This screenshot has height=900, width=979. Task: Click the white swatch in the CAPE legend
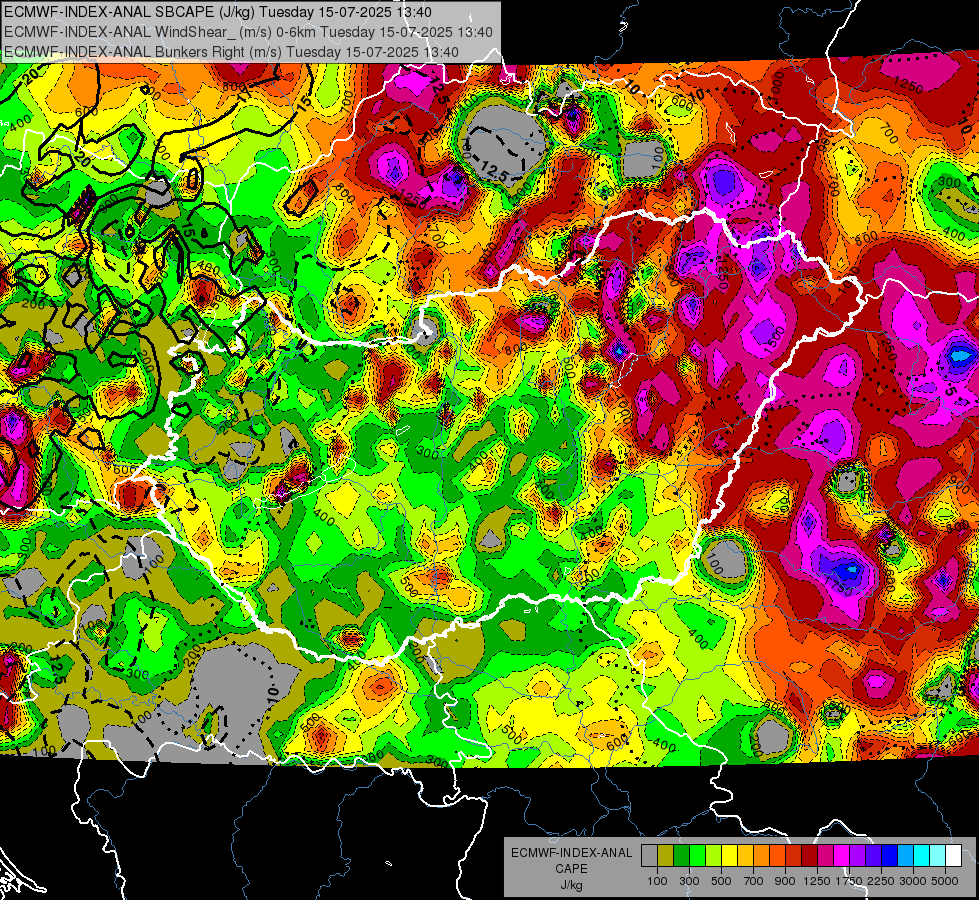click(x=954, y=856)
